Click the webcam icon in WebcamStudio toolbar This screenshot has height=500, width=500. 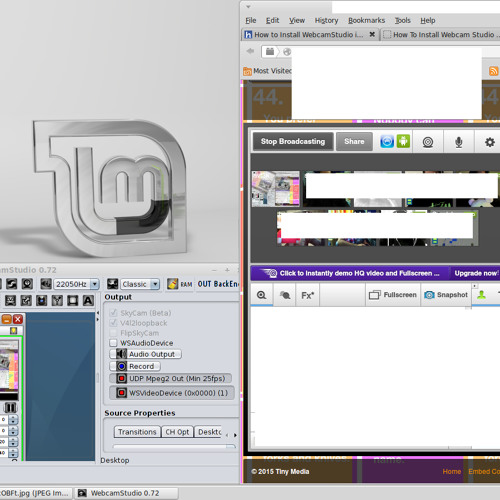[27, 284]
